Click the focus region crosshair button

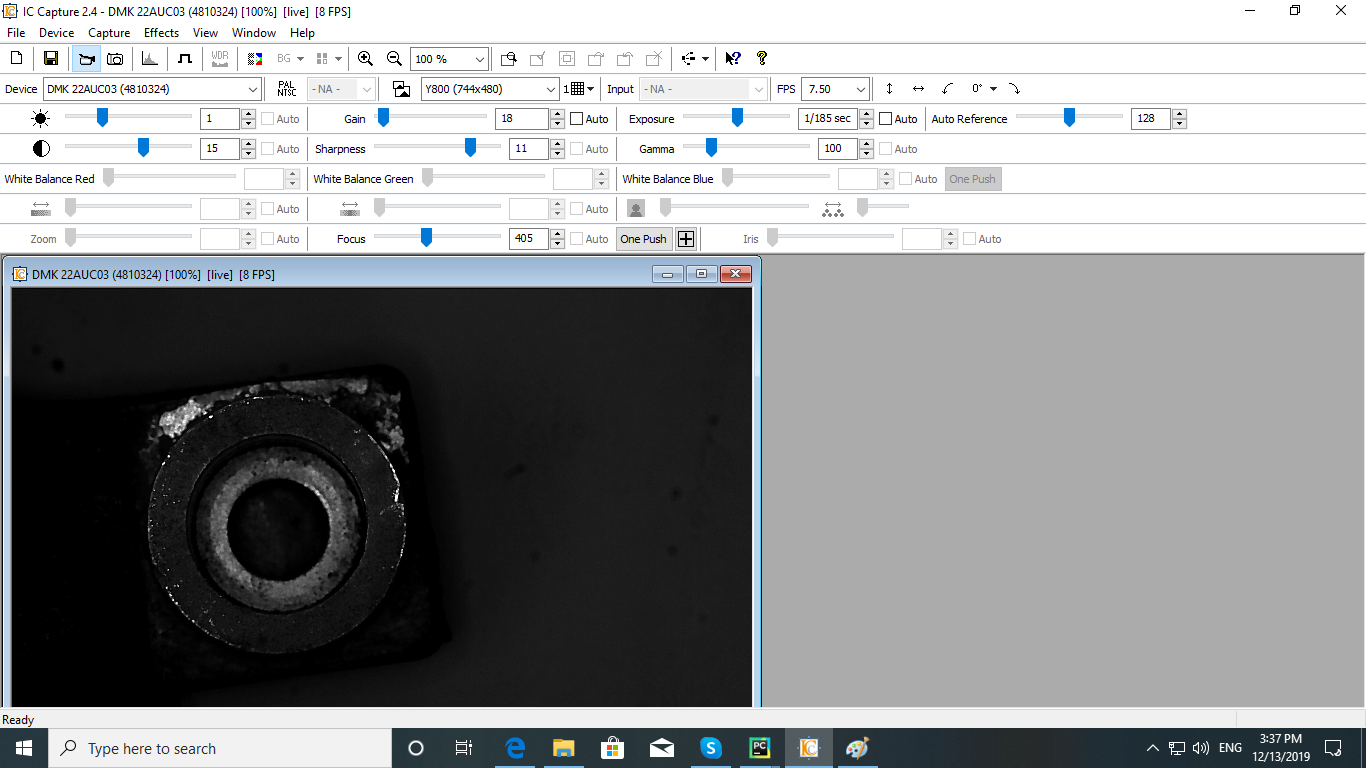[686, 239]
